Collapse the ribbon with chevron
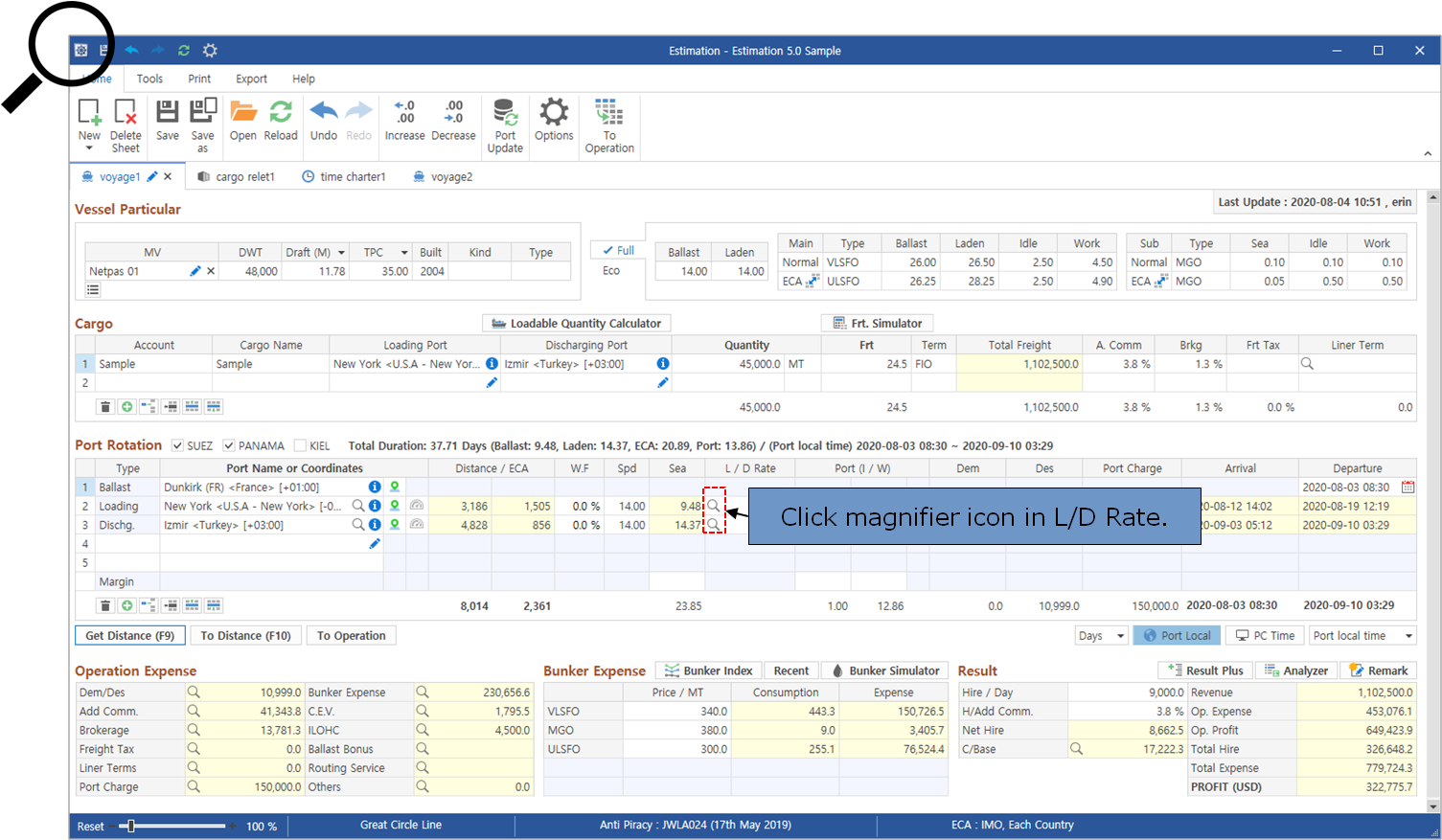This screenshot has width=1442, height=840. (x=1428, y=153)
